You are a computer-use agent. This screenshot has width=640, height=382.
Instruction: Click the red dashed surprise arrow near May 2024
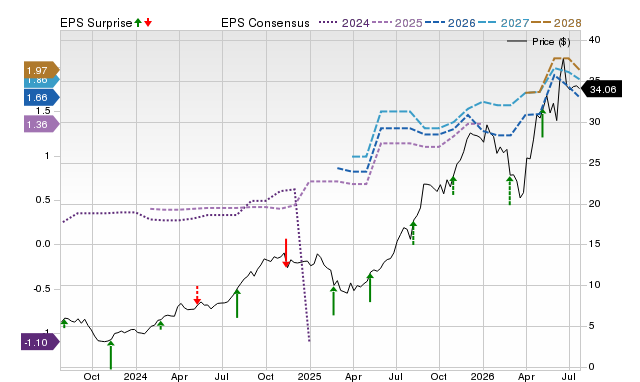[197, 295]
